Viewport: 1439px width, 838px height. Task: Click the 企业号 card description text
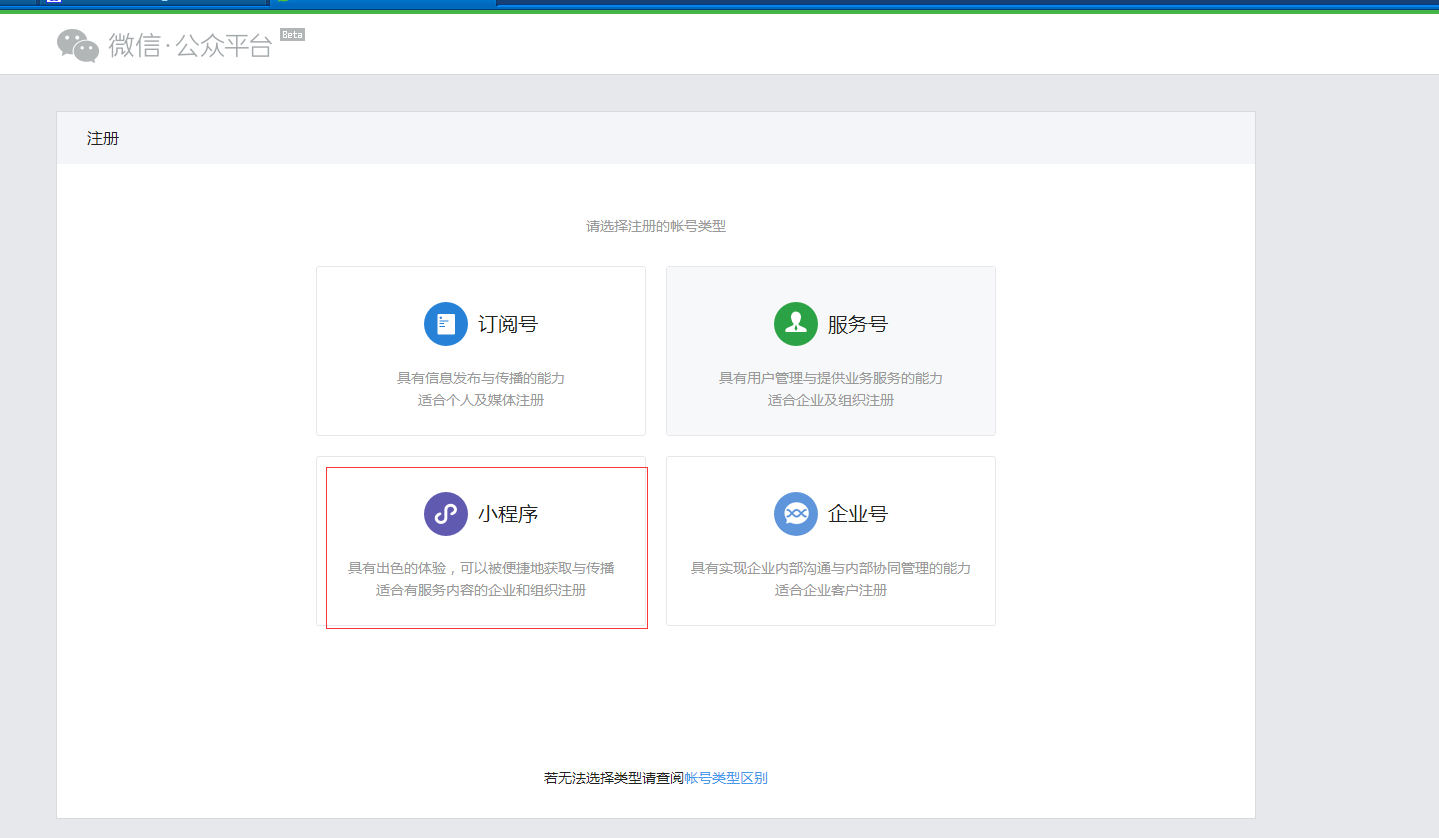click(x=831, y=579)
